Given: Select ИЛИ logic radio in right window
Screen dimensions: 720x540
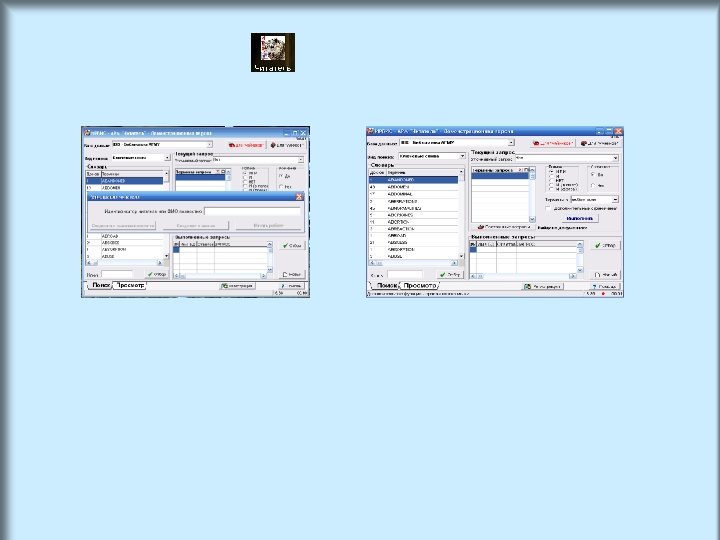Looking at the screenshot, I should 551,171.
